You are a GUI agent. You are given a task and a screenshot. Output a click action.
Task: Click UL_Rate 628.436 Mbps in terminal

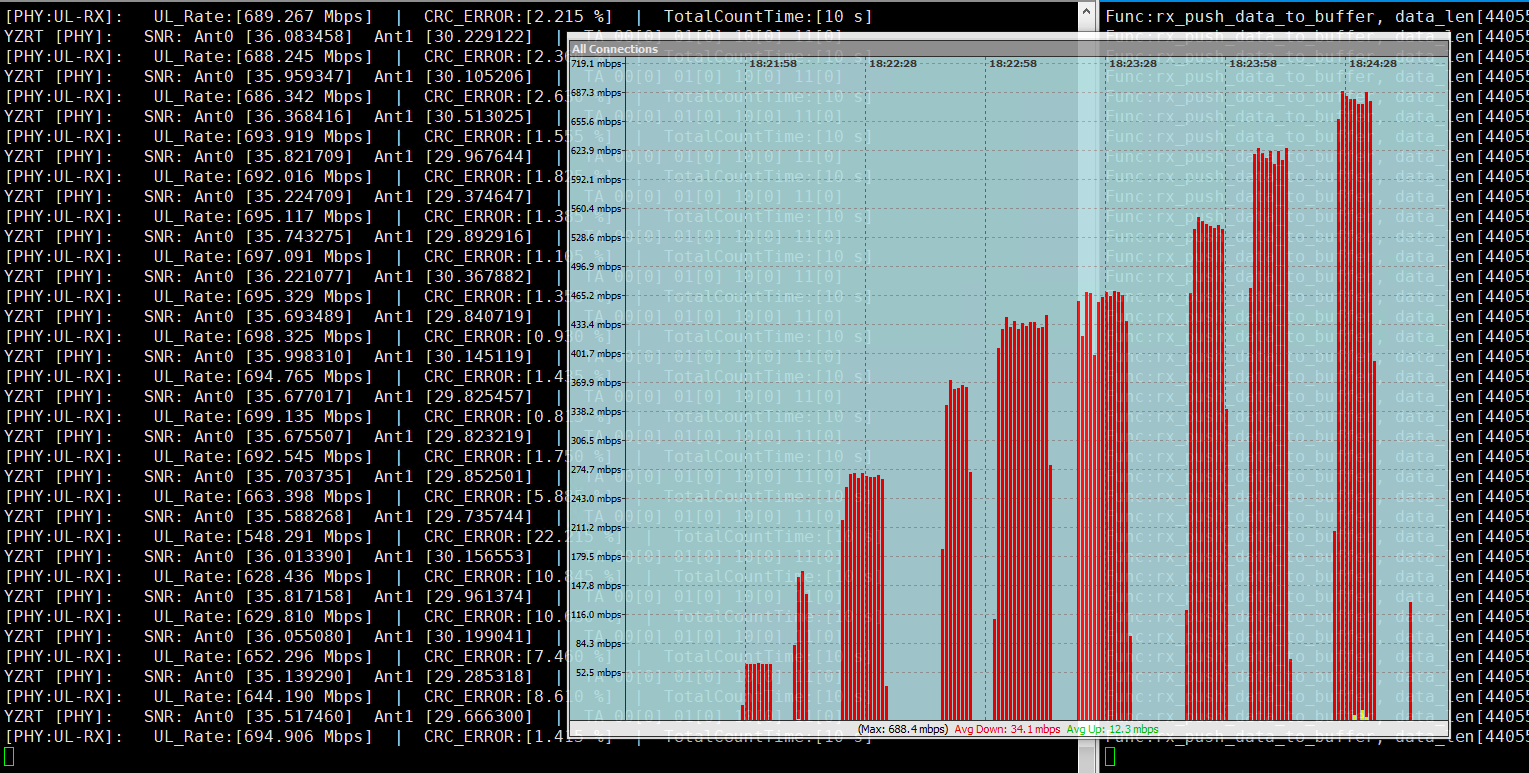[x=263, y=576]
